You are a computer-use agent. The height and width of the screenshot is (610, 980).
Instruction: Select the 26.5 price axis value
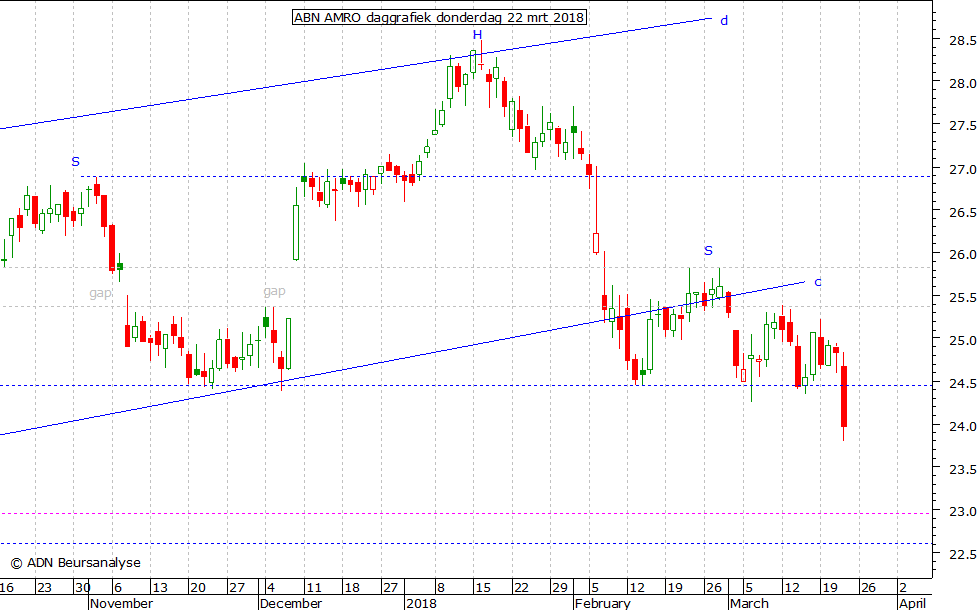(x=962, y=212)
